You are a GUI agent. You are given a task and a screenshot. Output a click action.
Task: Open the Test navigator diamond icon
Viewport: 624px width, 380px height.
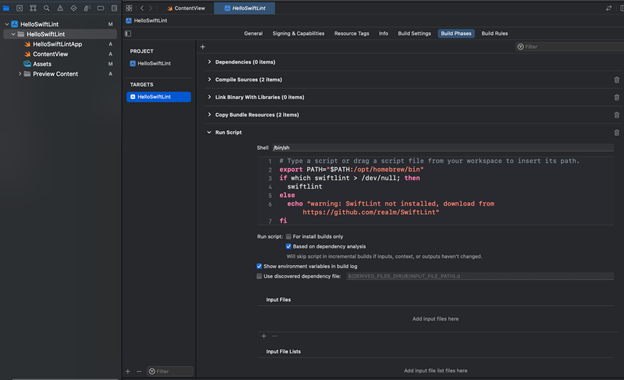pos(74,8)
